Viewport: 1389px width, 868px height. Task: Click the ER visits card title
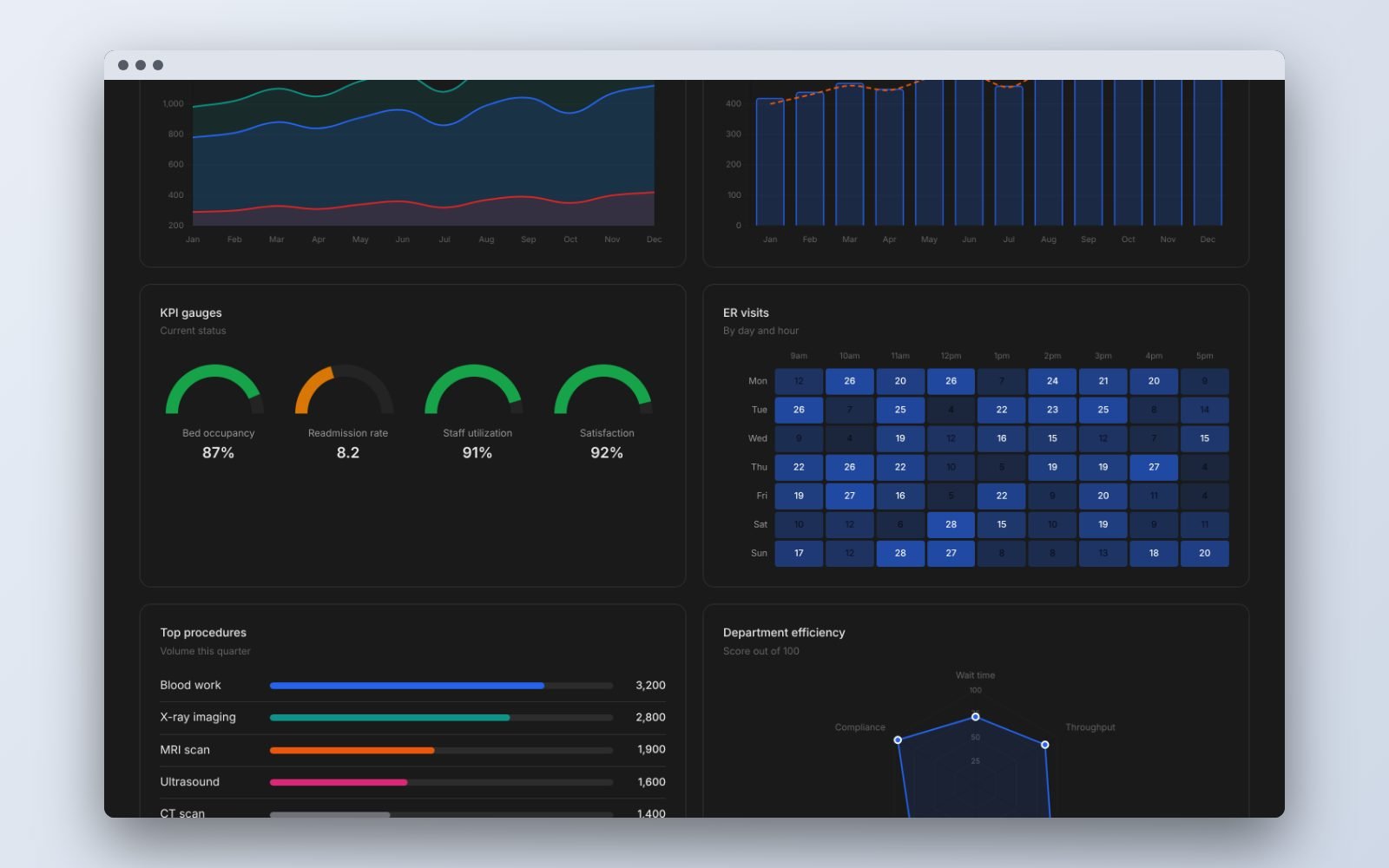(746, 312)
